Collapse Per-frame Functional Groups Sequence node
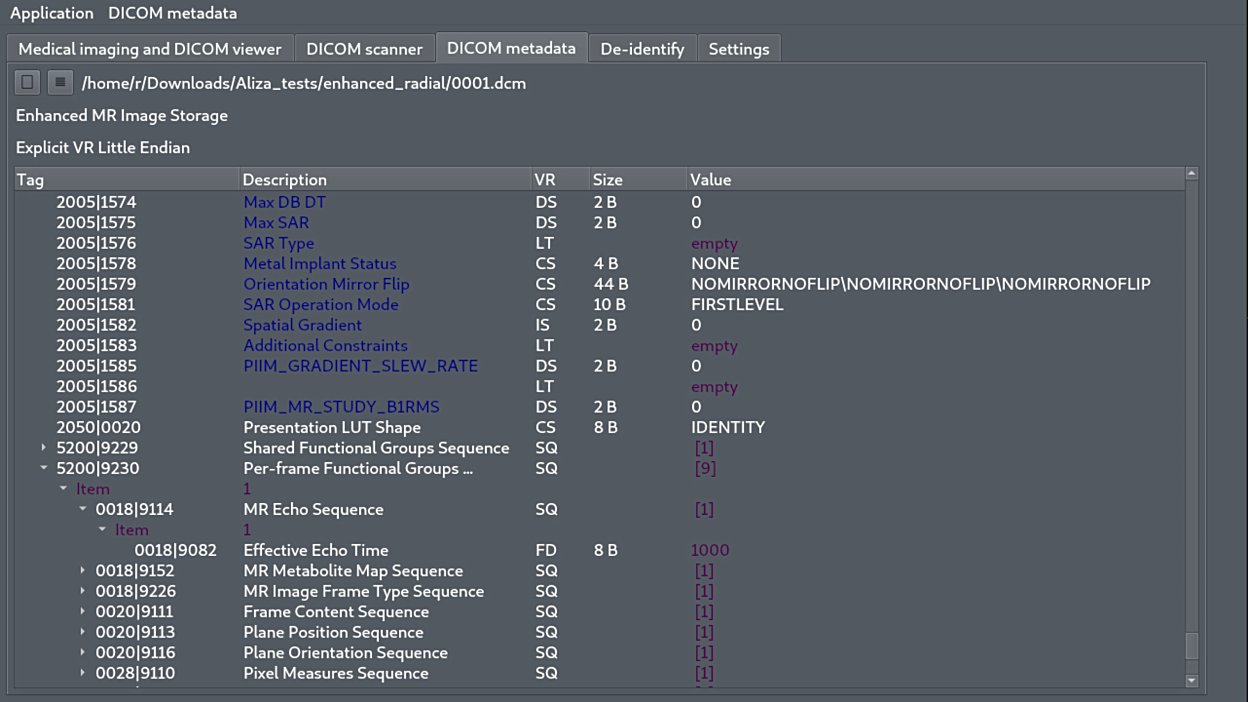Viewport: 1248px width, 702px height. [44, 468]
